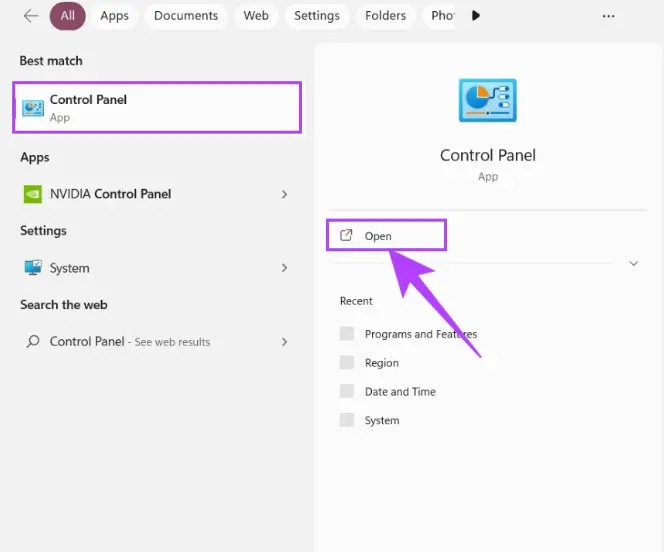Click the System settings monitor icon
Screen dimensions: 664x552
coord(33,268)
